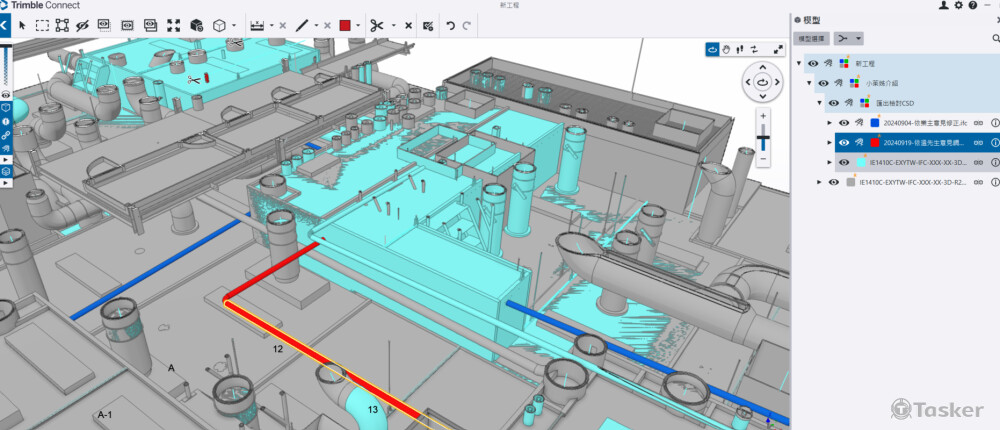The height and width of the screenshot is (430, 1000).
Task: Click the 模型選擇 button
Action: pyautogui.click(x=811, y=38)
